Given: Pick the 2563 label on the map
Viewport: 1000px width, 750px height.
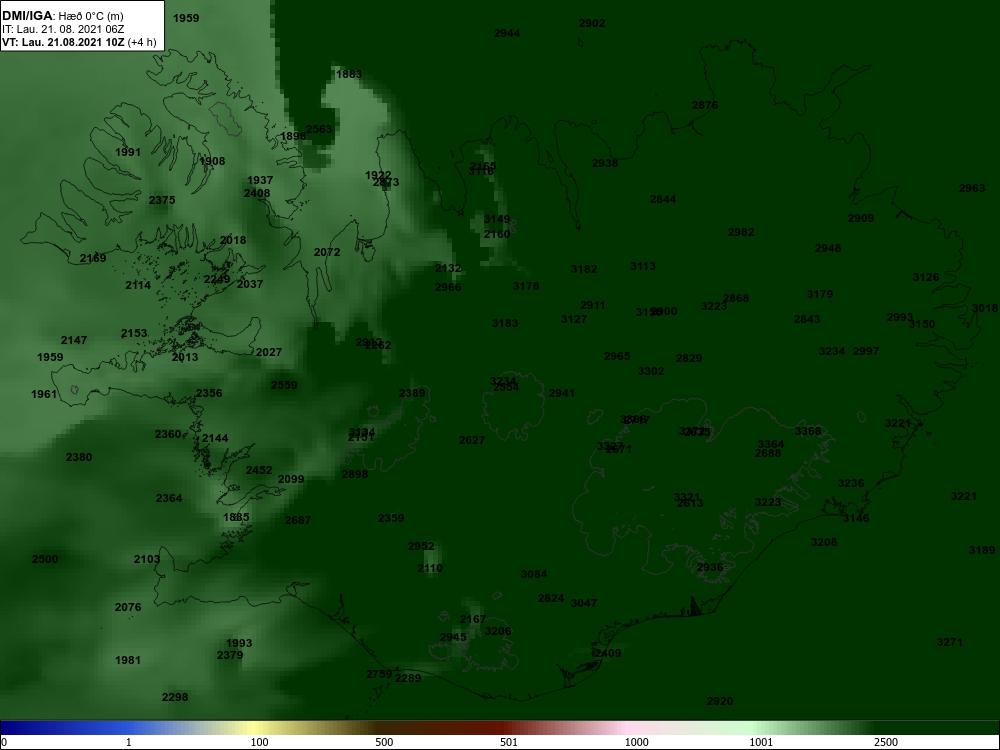Looking at the screenshot, I should point(319,129).
